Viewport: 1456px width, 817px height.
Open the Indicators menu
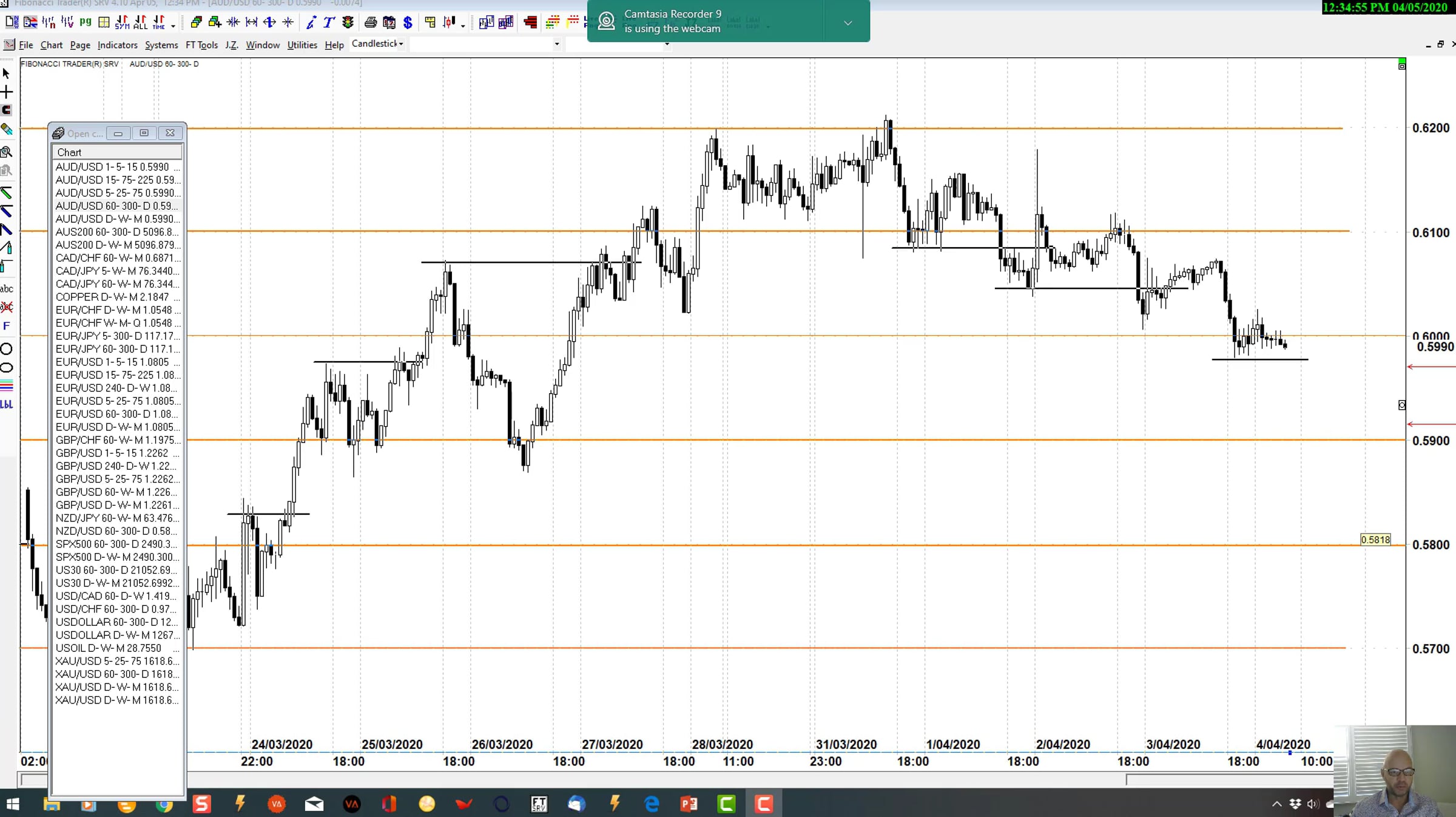tap(117, 45)
